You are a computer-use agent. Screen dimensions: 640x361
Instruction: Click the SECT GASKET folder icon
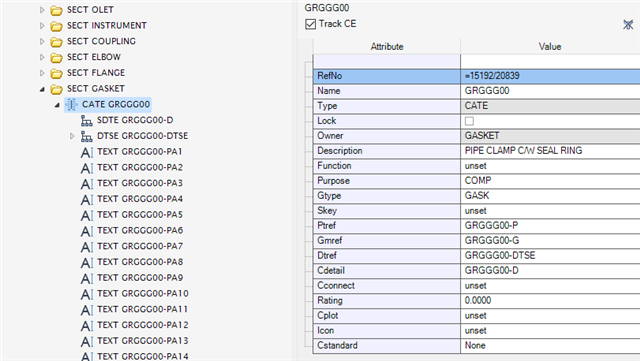point(56,89)
